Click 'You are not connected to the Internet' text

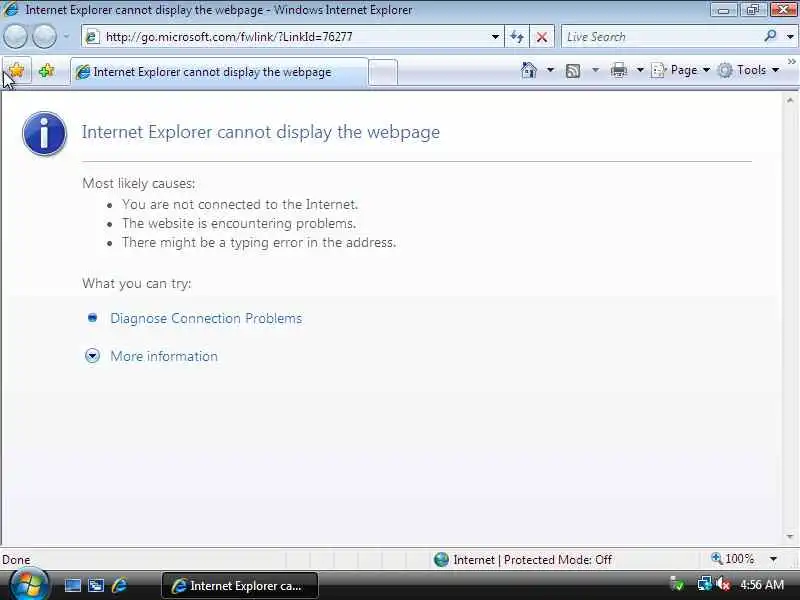coord(240,205)
